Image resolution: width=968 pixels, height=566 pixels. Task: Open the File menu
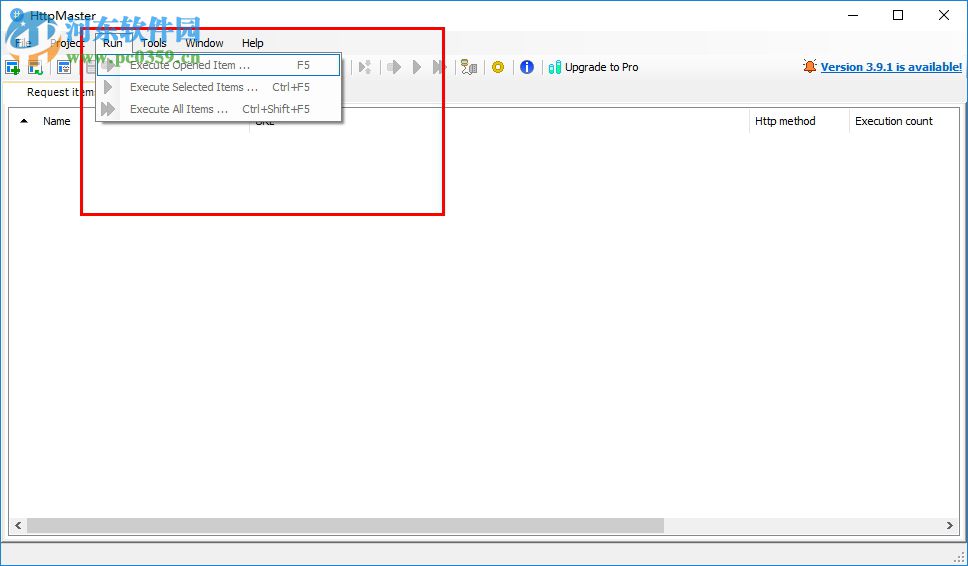click(x=23, y=43)
